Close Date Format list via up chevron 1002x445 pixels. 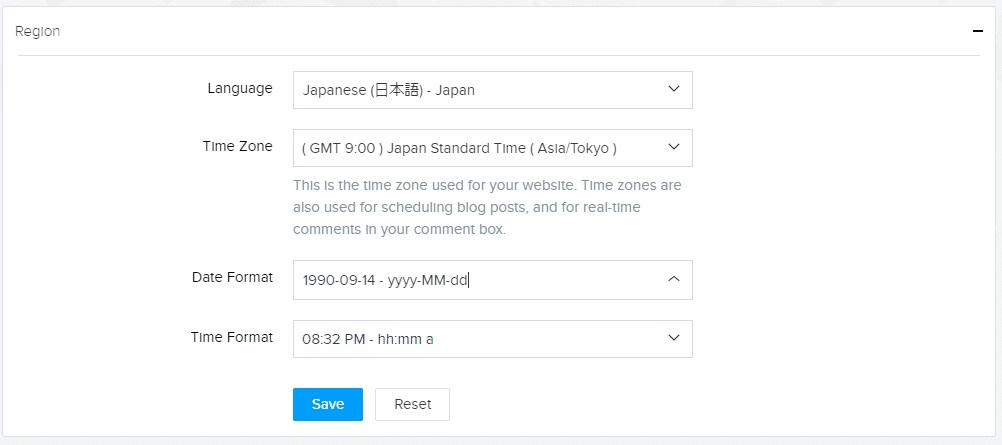tap(674, 279)
